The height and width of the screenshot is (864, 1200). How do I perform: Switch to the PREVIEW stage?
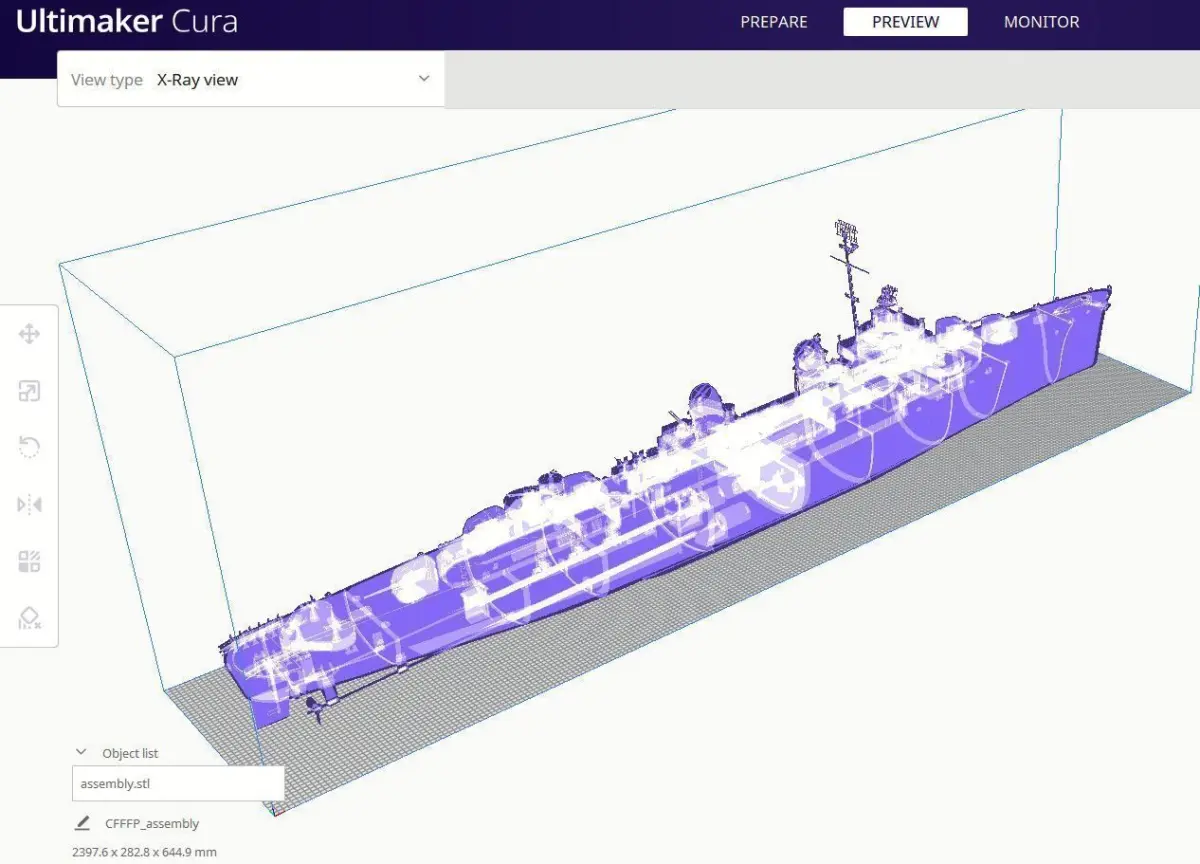coord(906,22)
